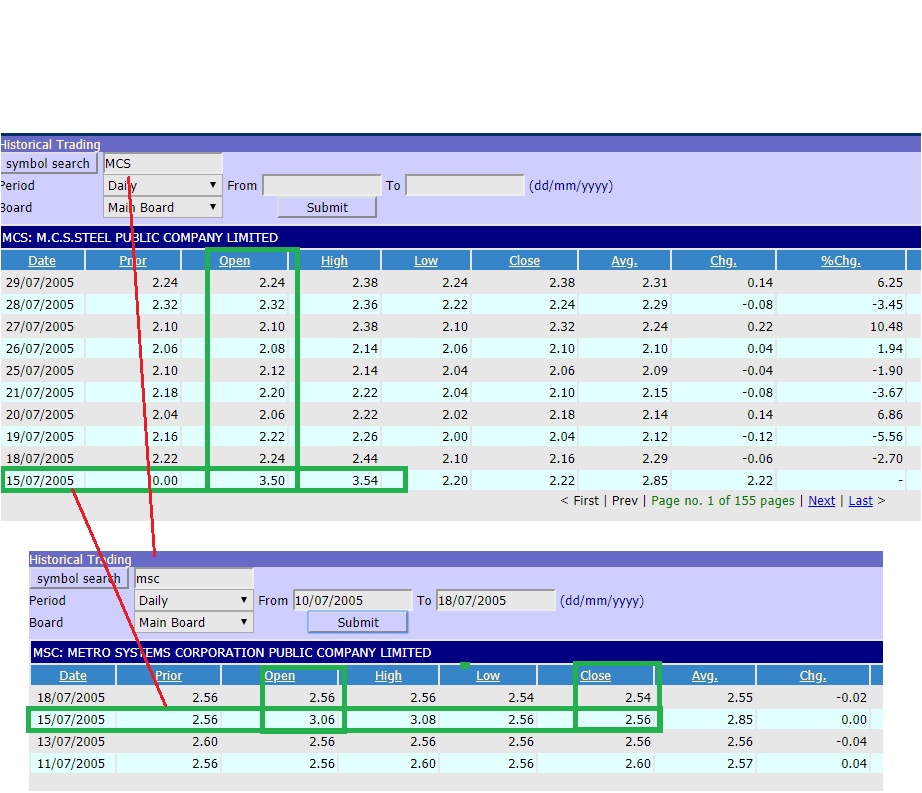
Task: Click the 2.31 Avg. value for 29/07/2005
Action: click(655, 283)
